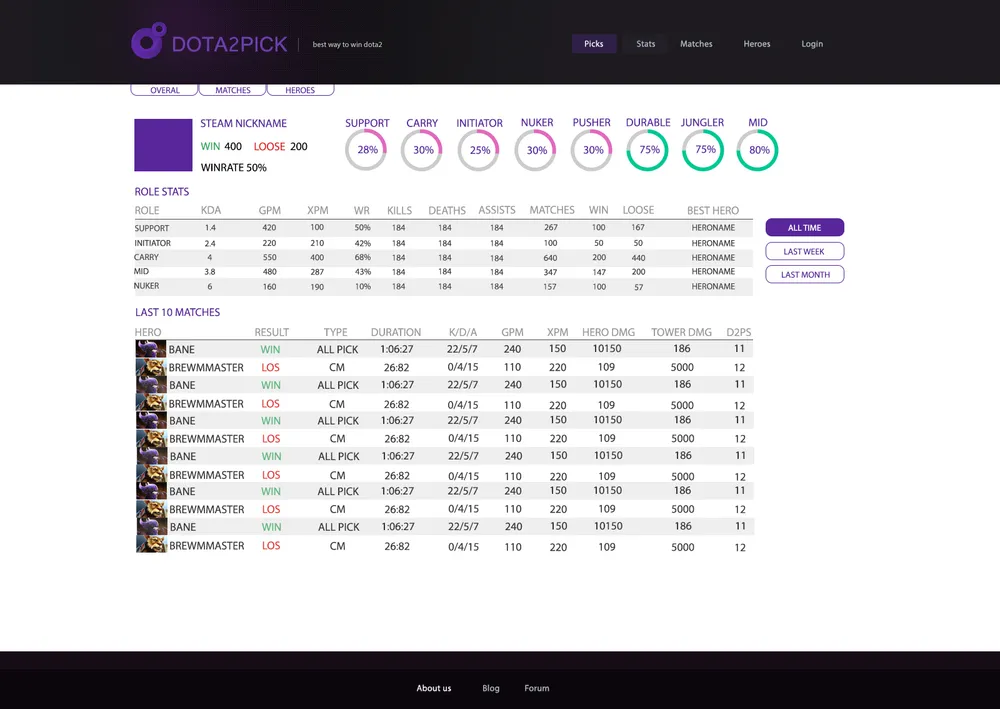The width and height of the screenshot is (1000, 709).
Task: Open Blog footer link
Action: click(490, 688)
